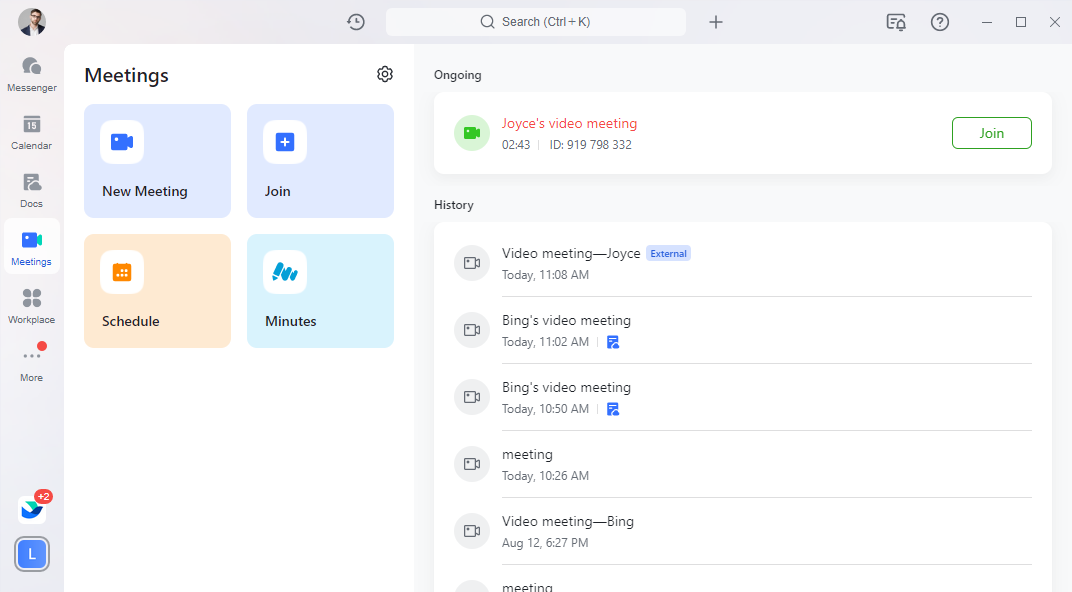Open meeting settings gear icon
The height and width of the screenshot is (592, 1072).
point(385,74)
